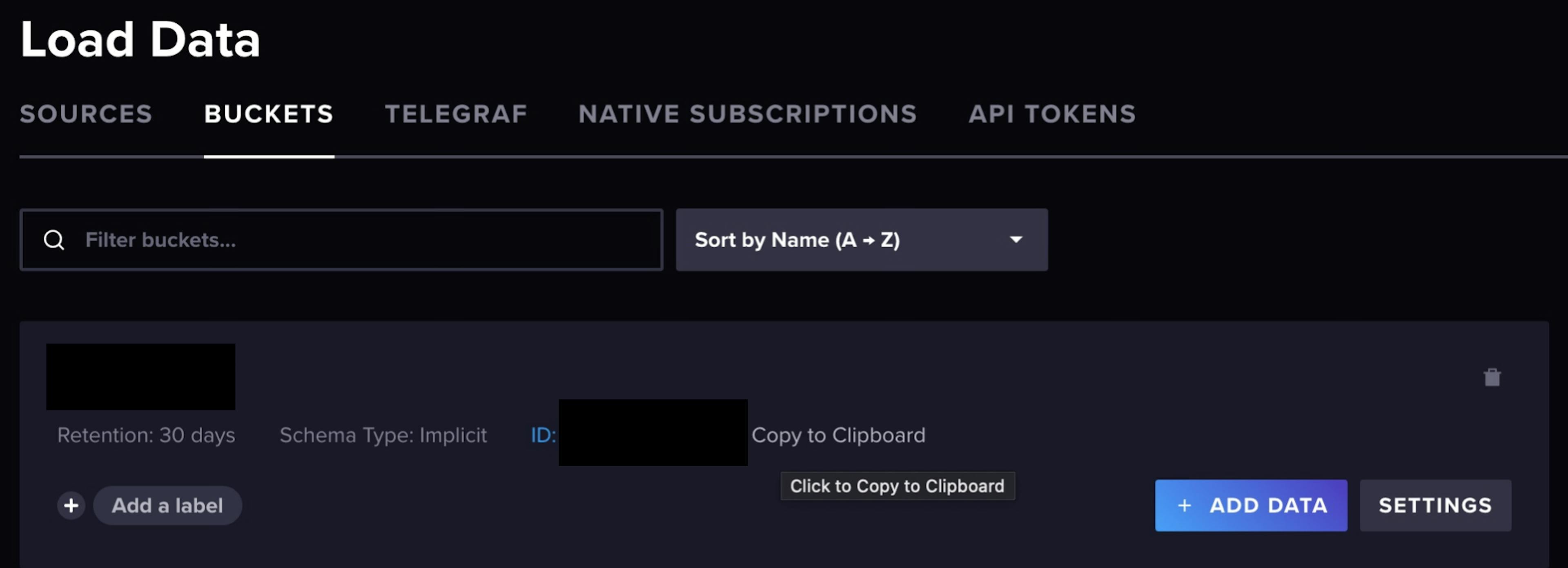
Task: Select the Buckets tab
Action: pyautogui.click(x=268, y=114)
